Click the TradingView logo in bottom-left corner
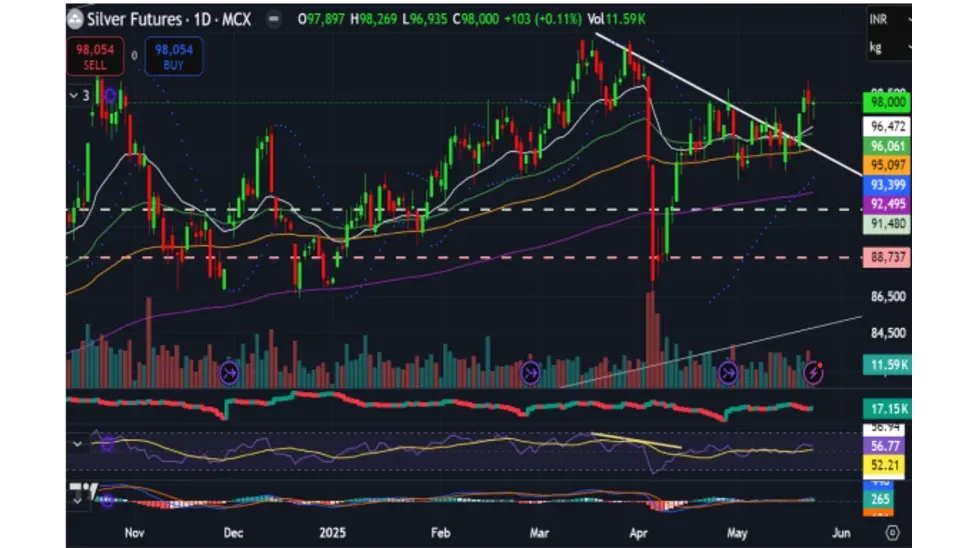 [x=83, y=490]
